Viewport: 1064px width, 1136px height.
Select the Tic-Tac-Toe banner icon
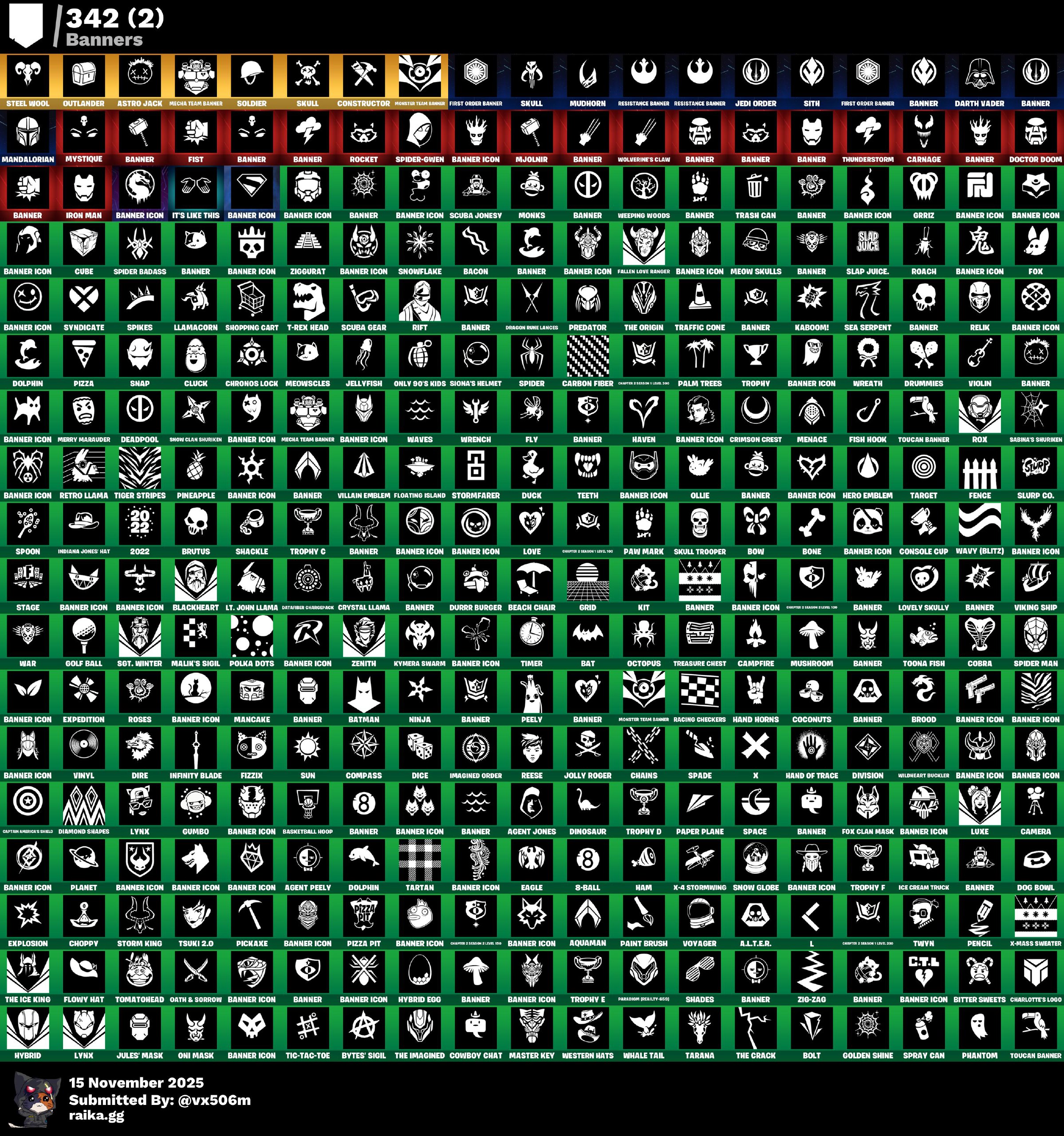tap(307, 1028)
